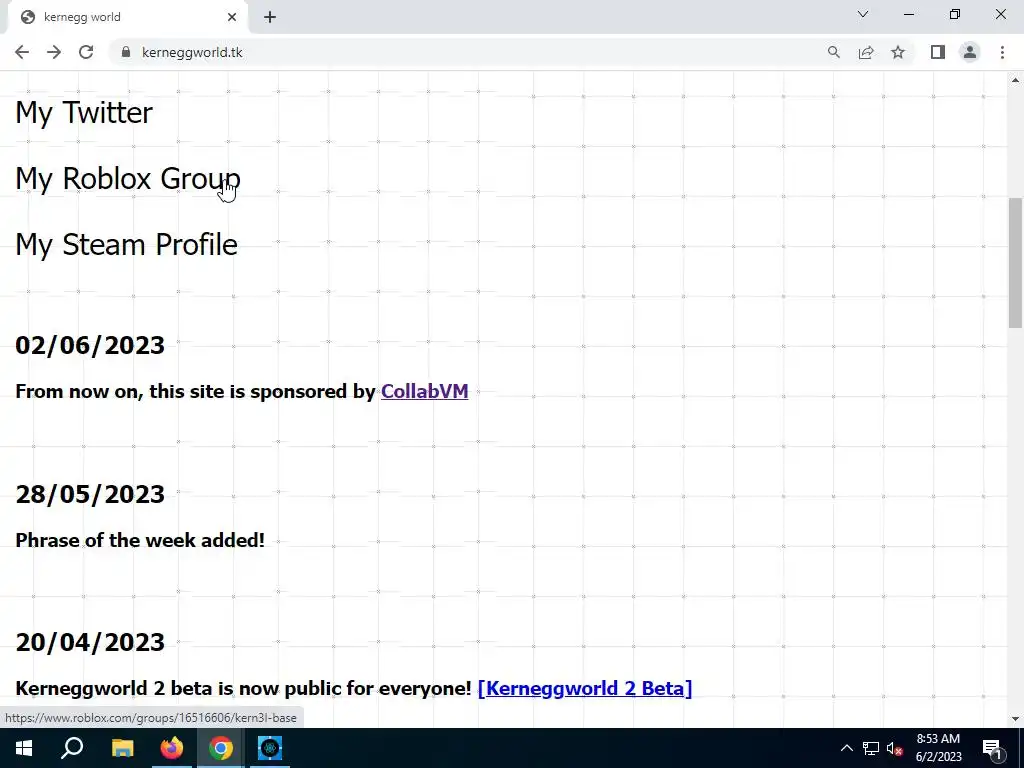Open the My Roblox Group link
The width and height of the screenshot is (1024, 768).
[x=128, y=178]
